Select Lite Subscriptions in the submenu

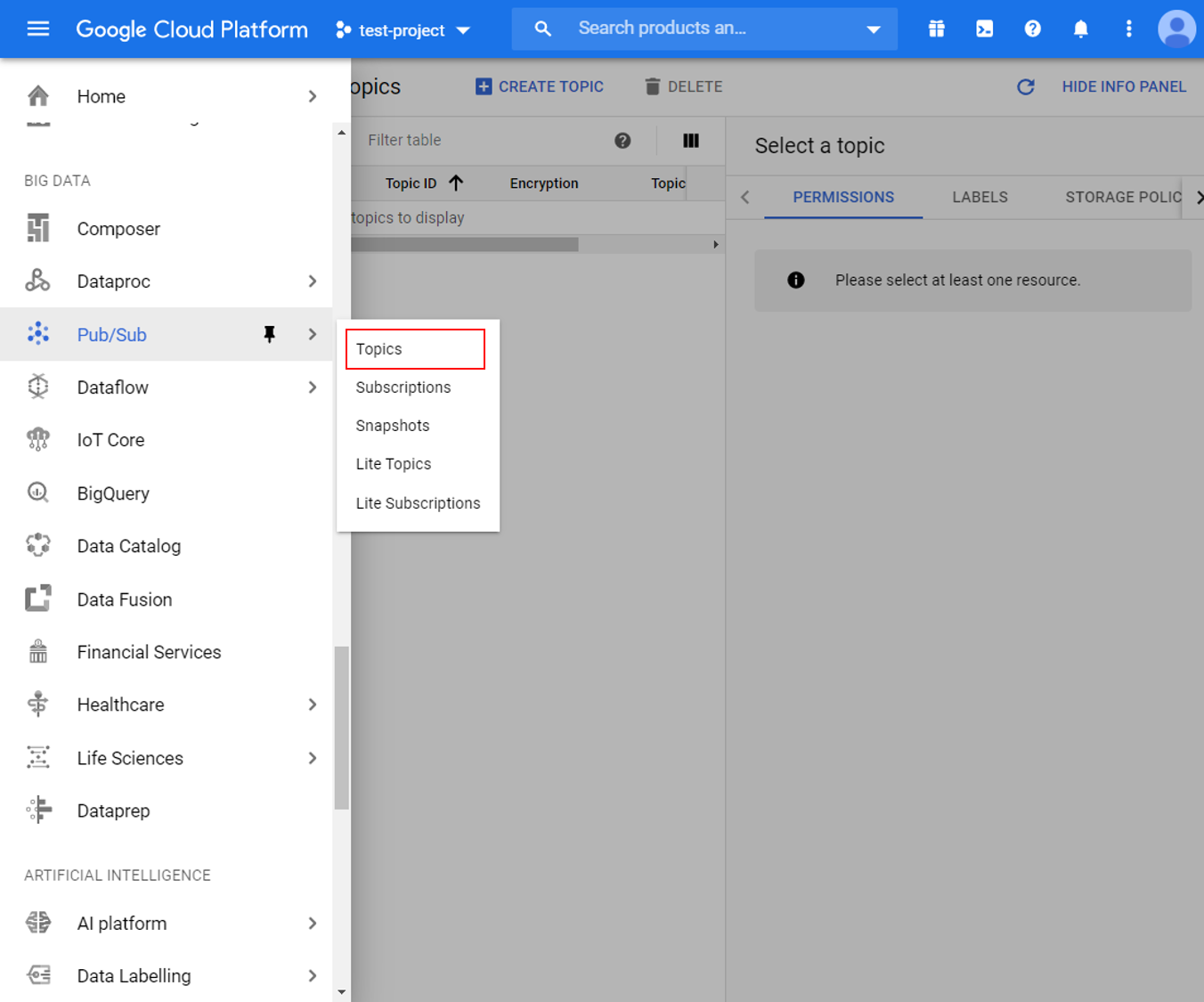click(x=418, y=502)
